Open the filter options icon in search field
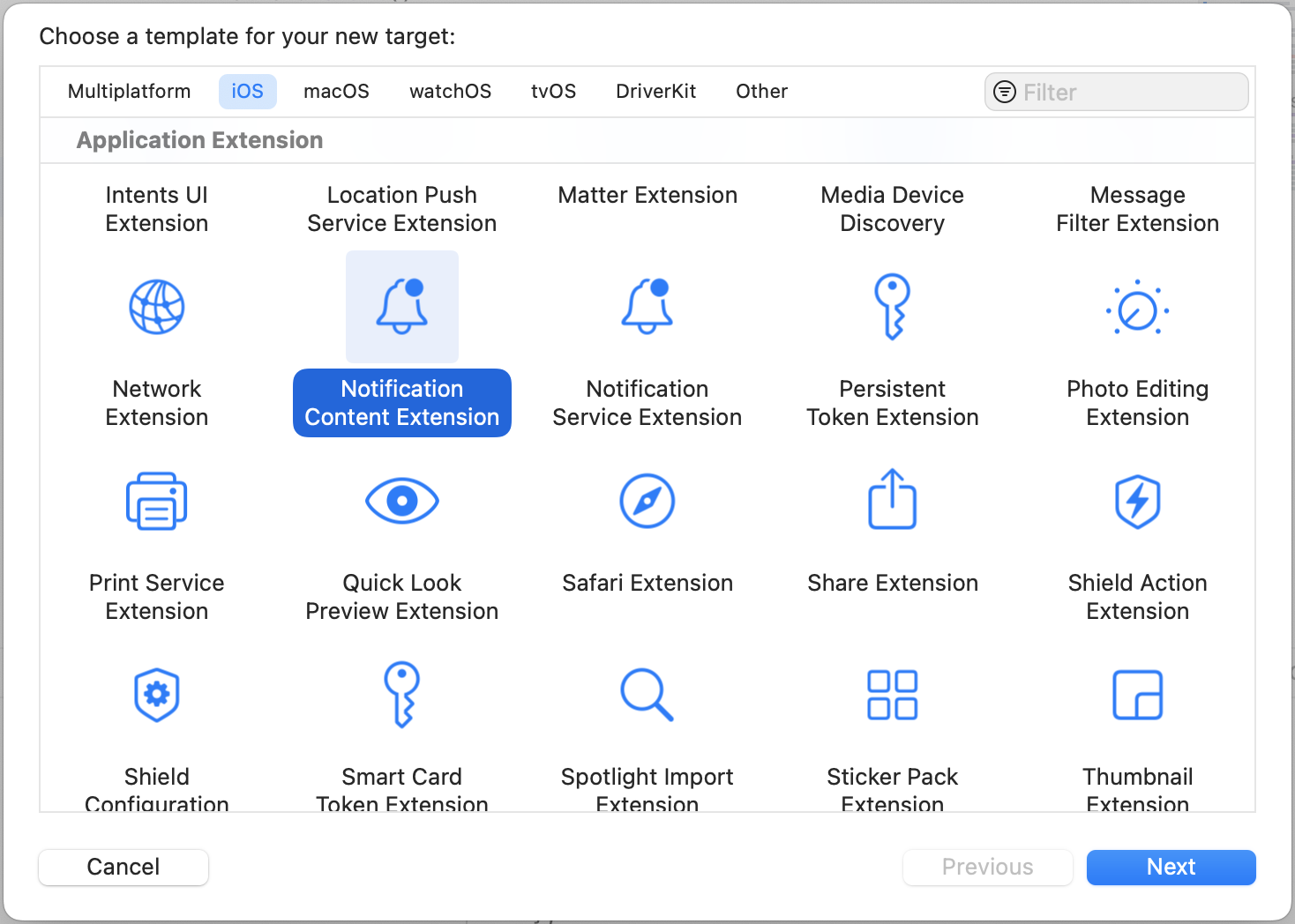This screenshot has height=924, width=1295. pos(1005,93)
